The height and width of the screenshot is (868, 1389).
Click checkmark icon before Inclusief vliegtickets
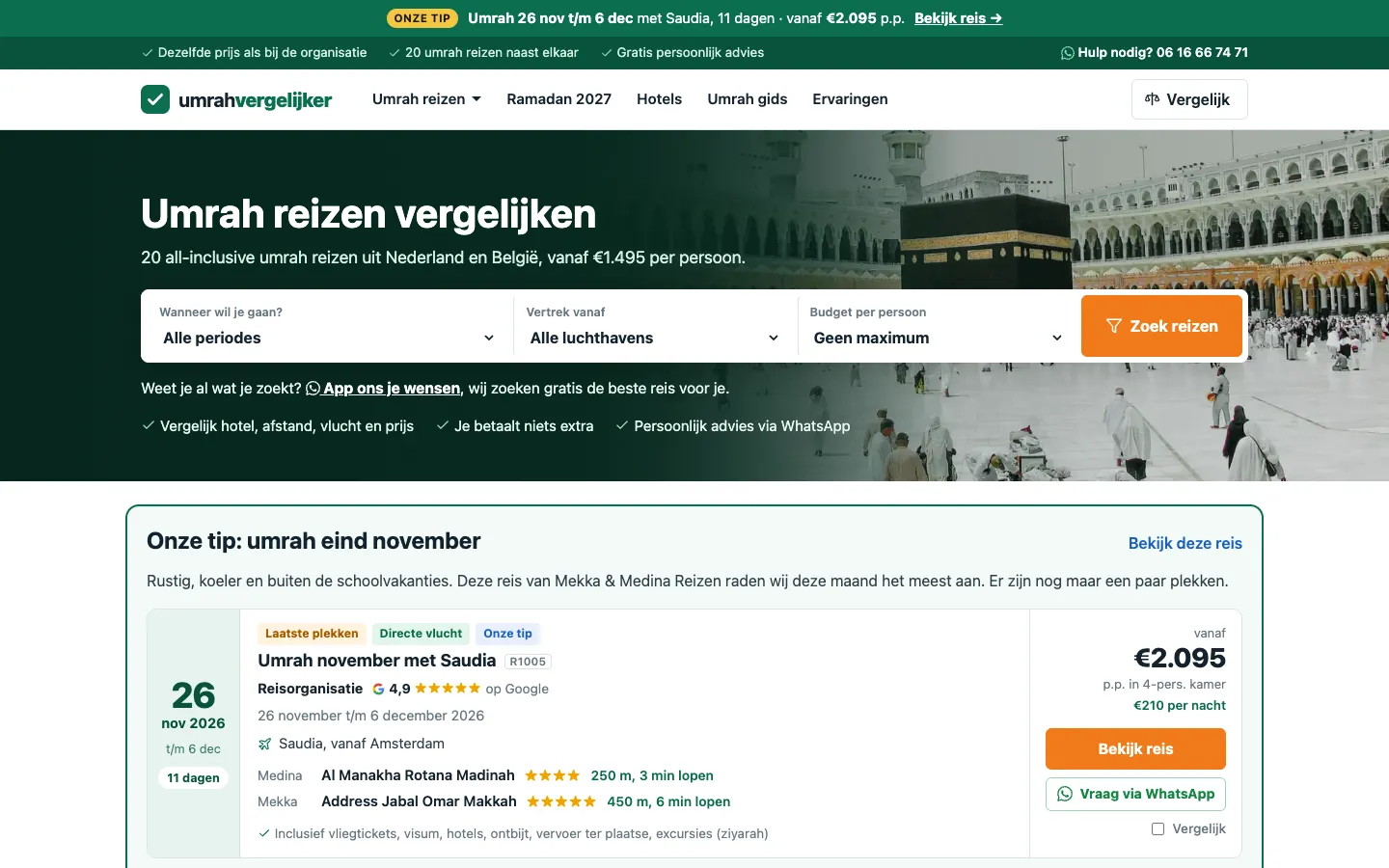[264, 833]
